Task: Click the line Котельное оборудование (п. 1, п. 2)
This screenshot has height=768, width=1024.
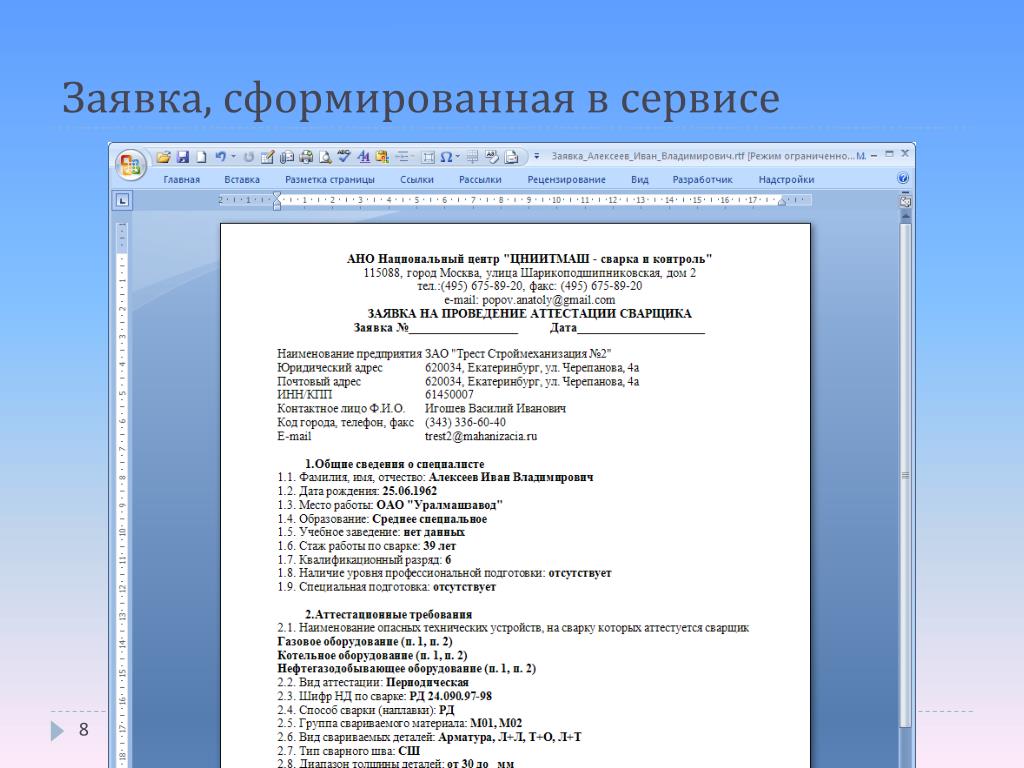Action: [372, 656]
